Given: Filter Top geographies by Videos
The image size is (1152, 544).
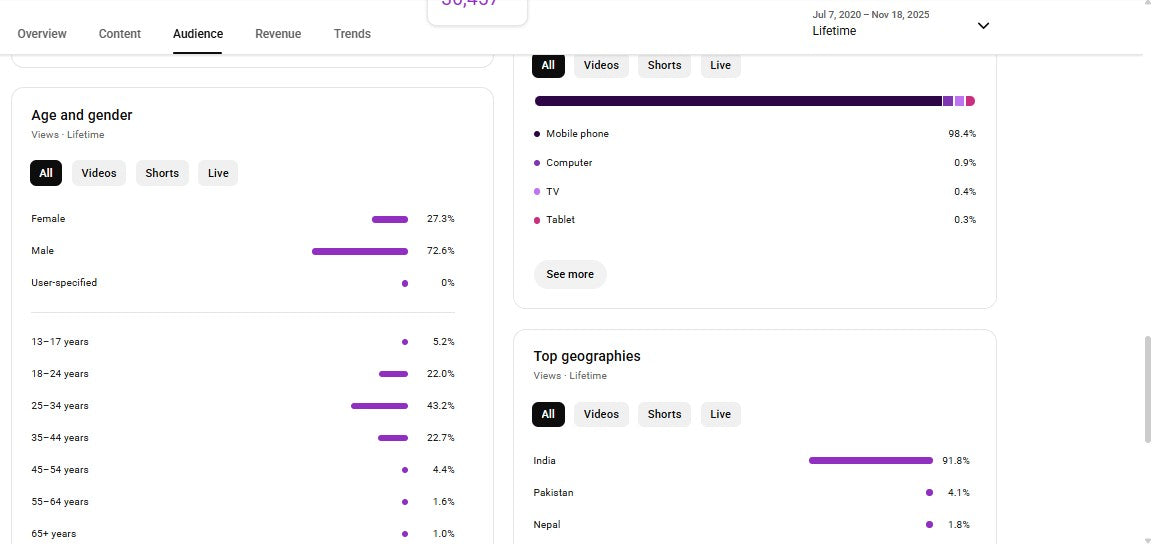Looking at the screenshot, I should (x=601, y=414).
